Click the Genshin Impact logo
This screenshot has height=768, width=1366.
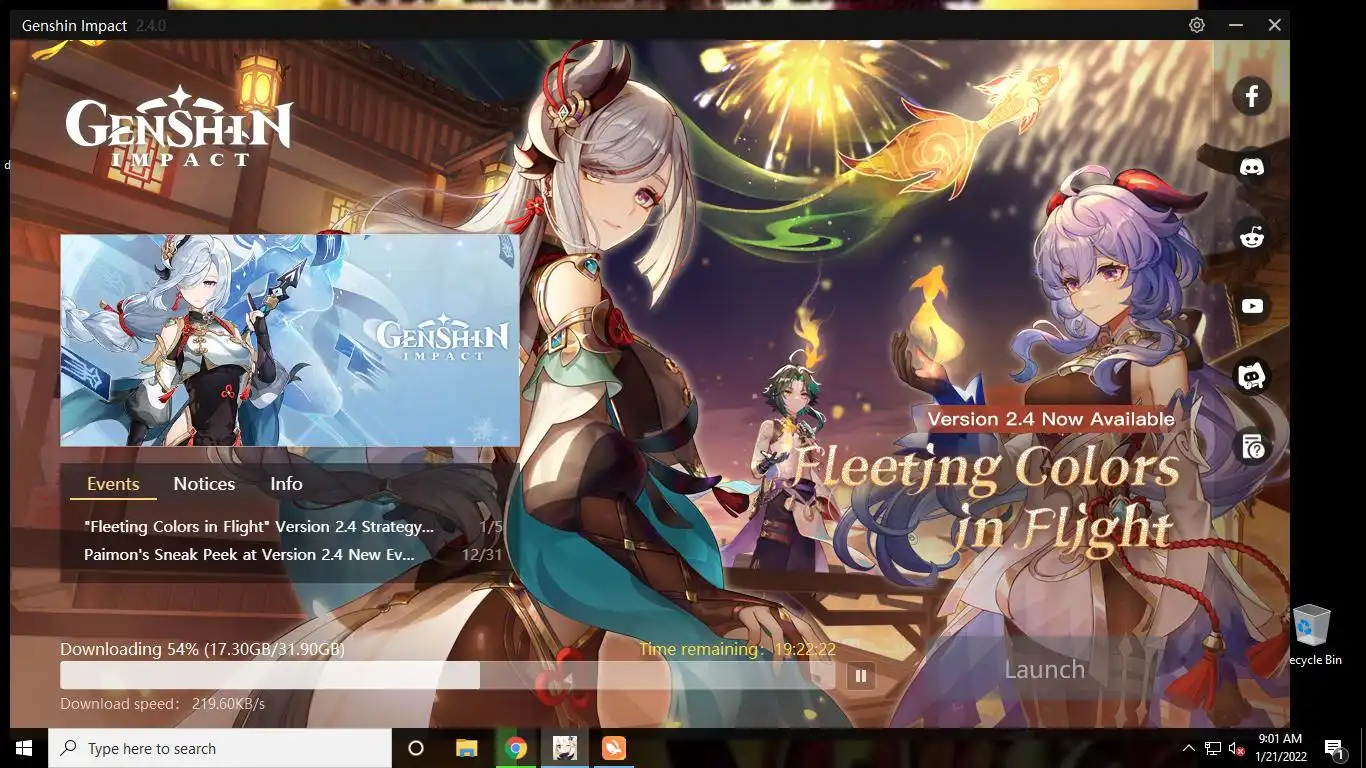(x=179, y=127)
